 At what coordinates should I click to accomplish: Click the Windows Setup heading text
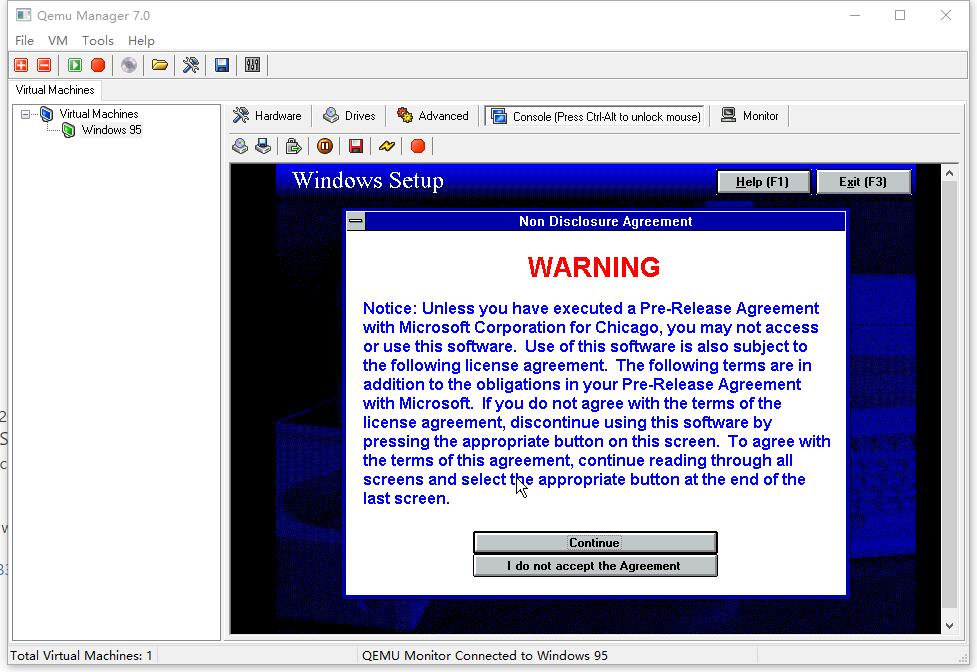click(368, 181)
